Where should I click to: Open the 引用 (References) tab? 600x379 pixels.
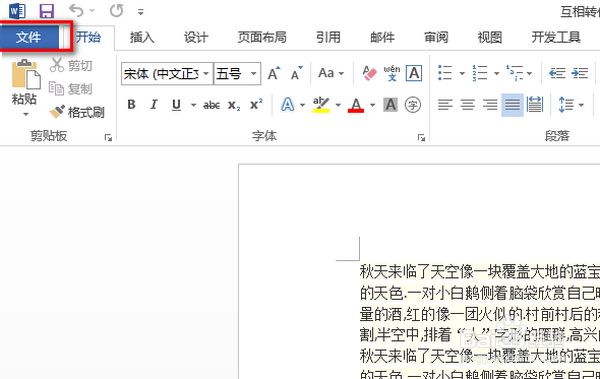pyautogui.click(x=328, y=37)
